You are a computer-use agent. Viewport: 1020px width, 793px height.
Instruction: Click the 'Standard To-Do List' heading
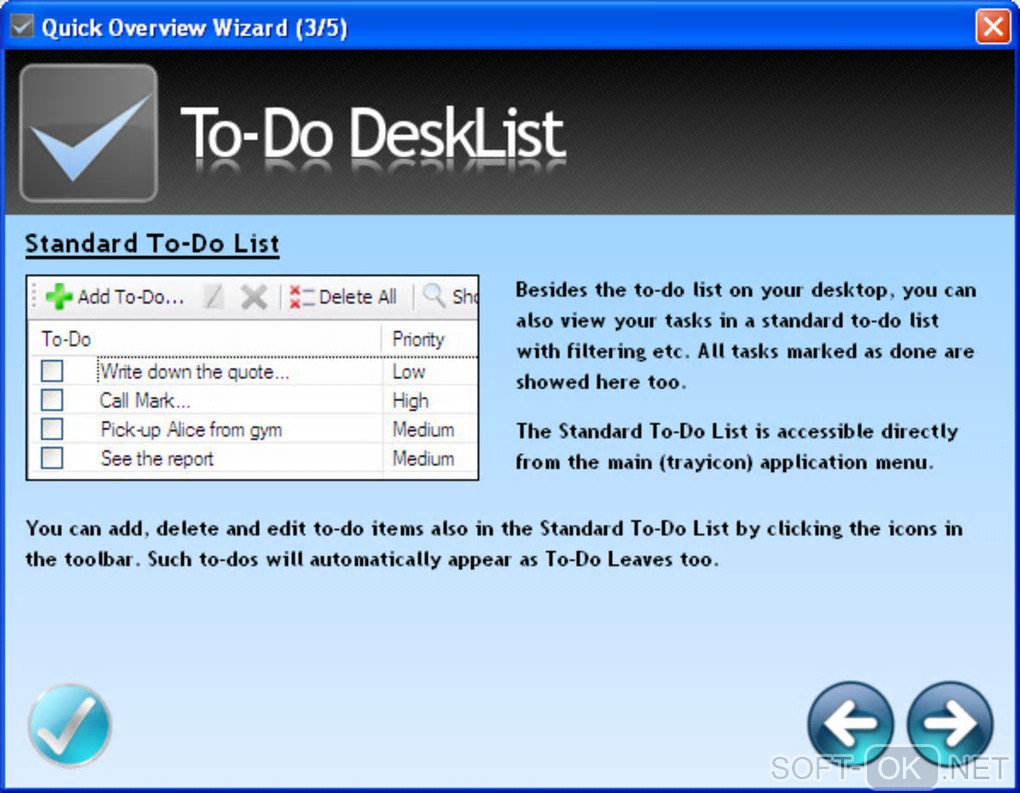tap(152, 244)
